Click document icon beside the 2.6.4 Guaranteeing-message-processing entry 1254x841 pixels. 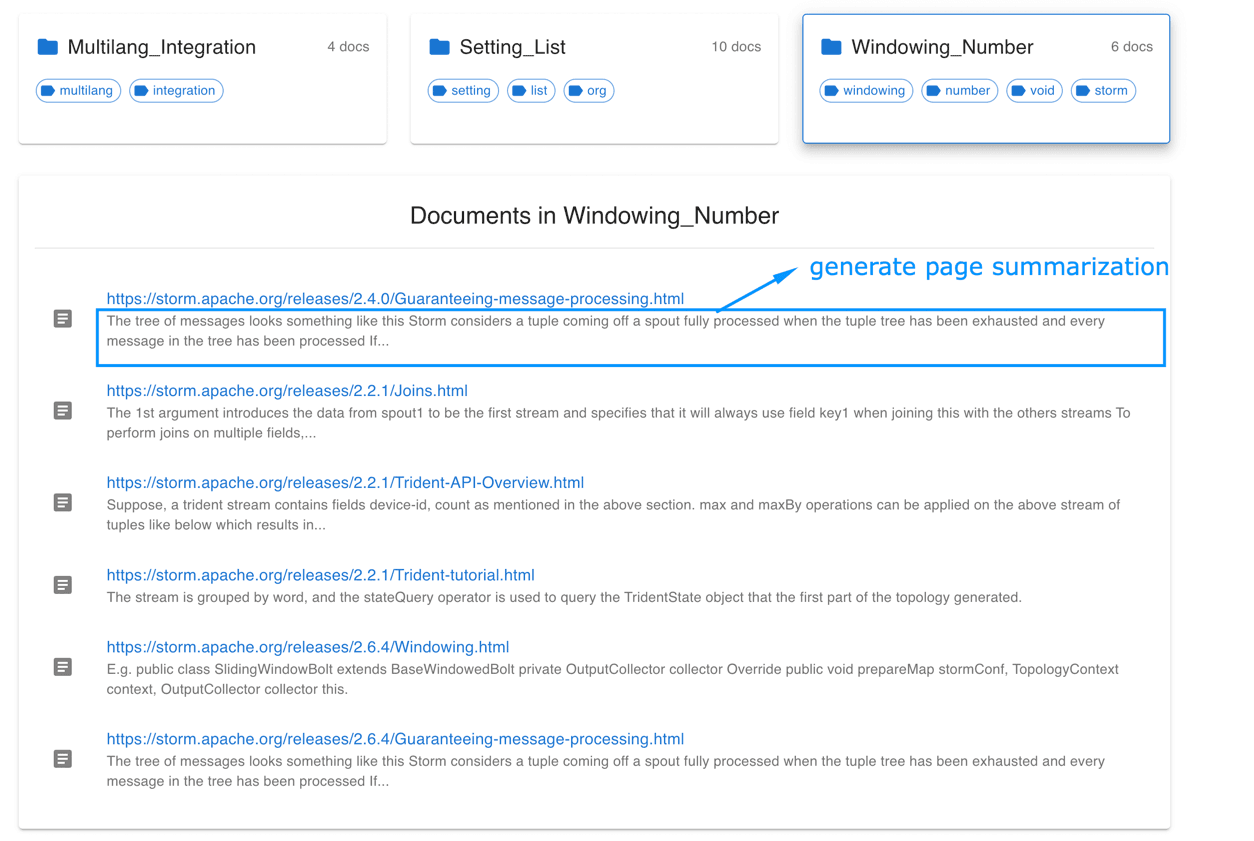click(63, 759)
